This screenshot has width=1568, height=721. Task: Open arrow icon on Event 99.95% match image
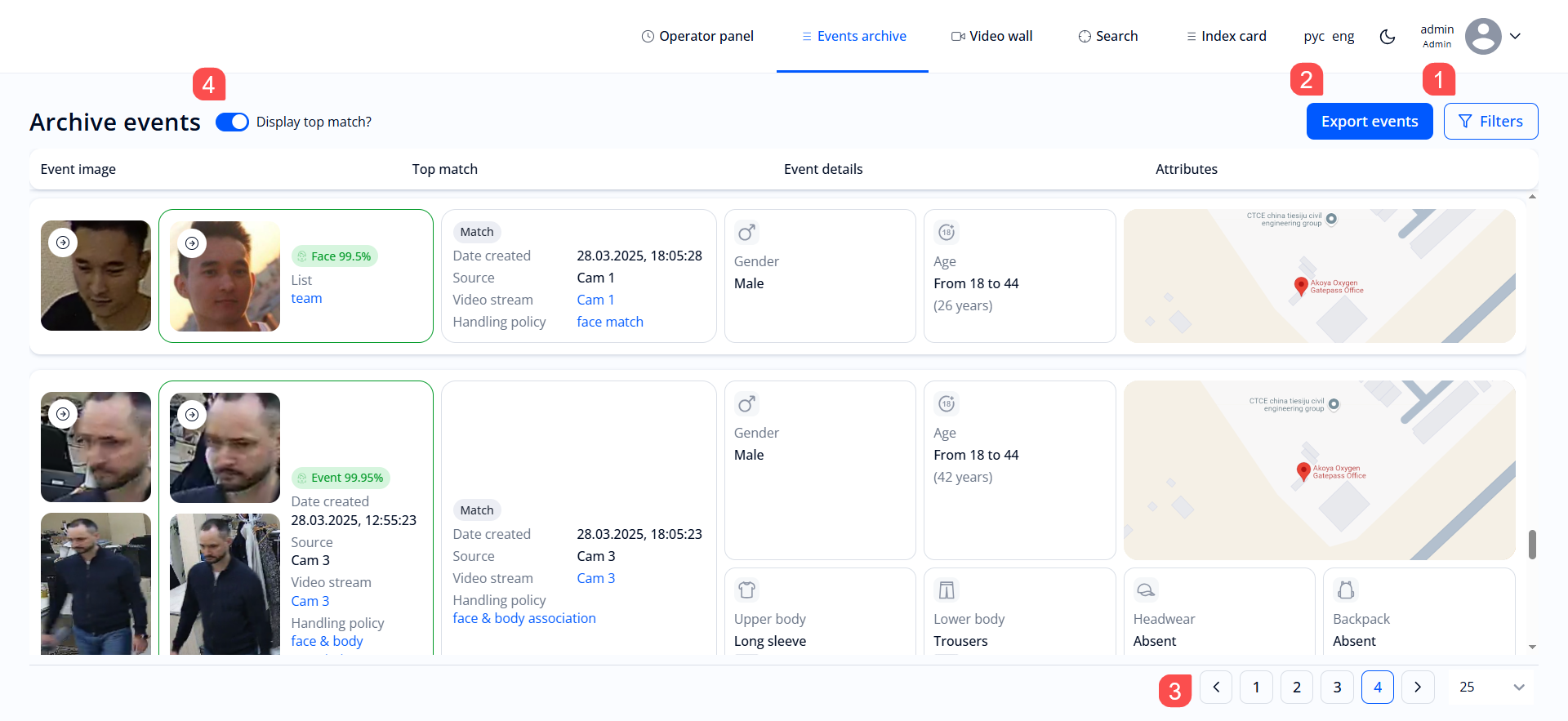192,415
